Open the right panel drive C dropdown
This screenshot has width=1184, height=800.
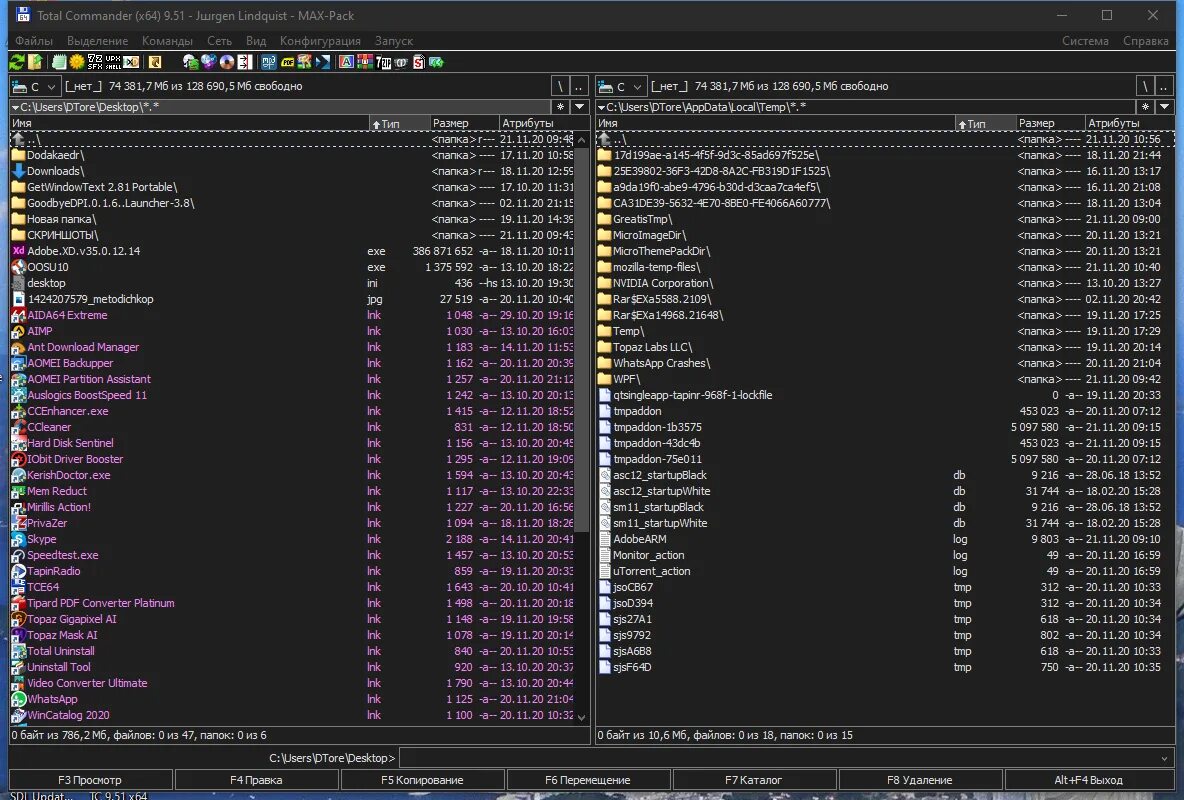[x=621, y=86]
